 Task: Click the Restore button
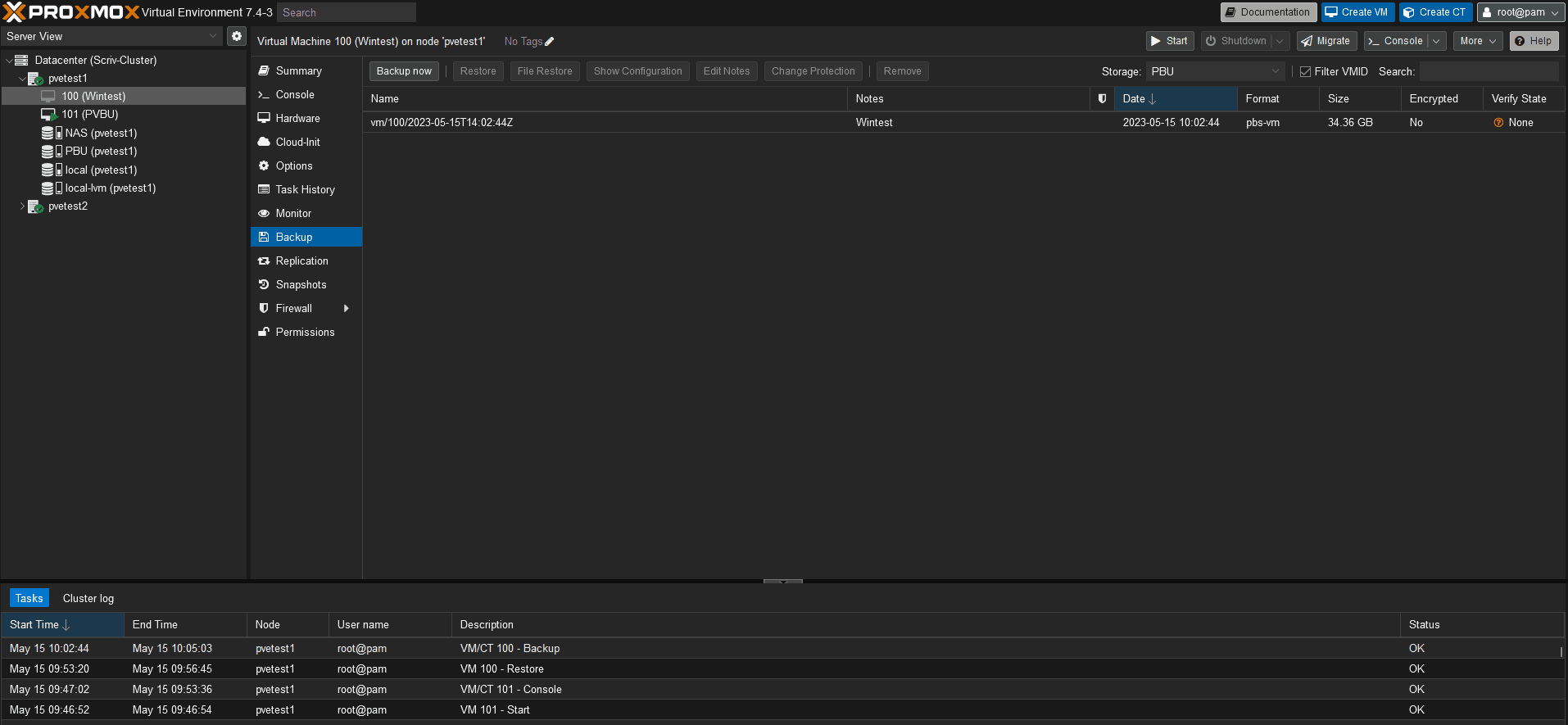pos(478,71)
